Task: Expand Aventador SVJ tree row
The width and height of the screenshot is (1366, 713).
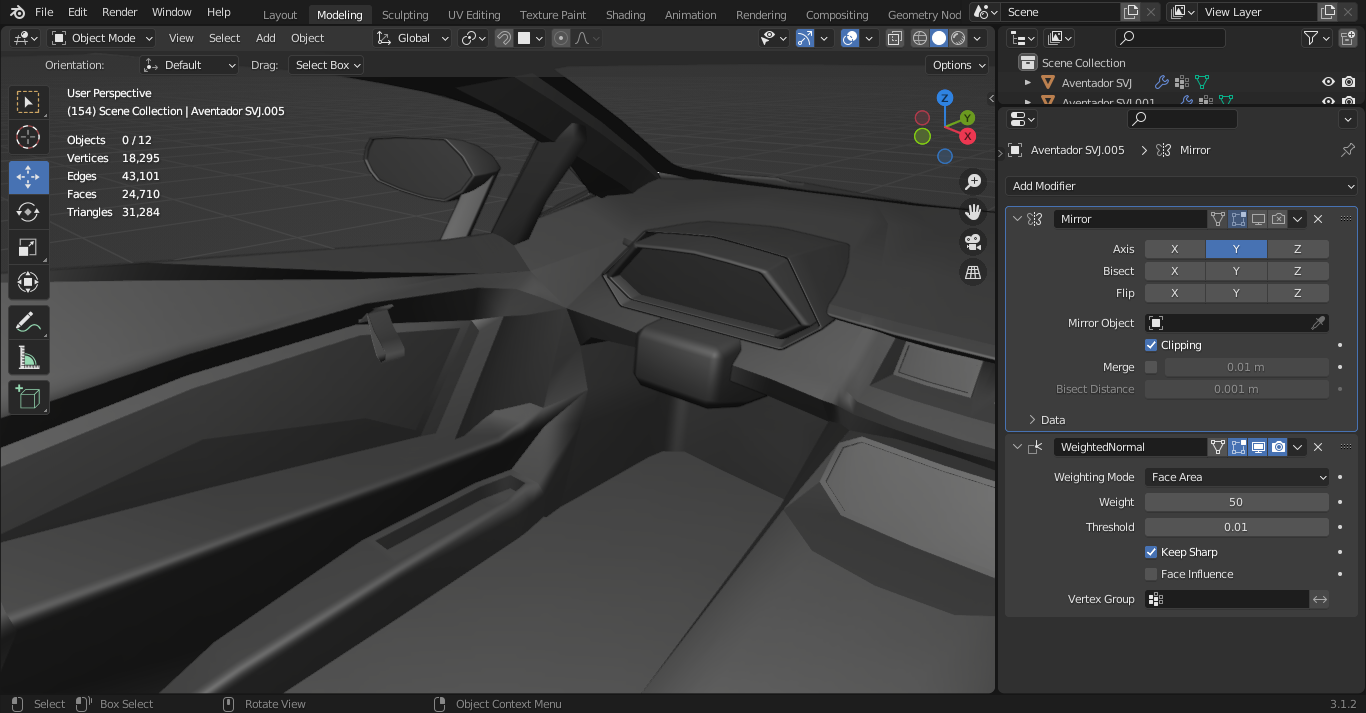Action: pos(1028,83)
